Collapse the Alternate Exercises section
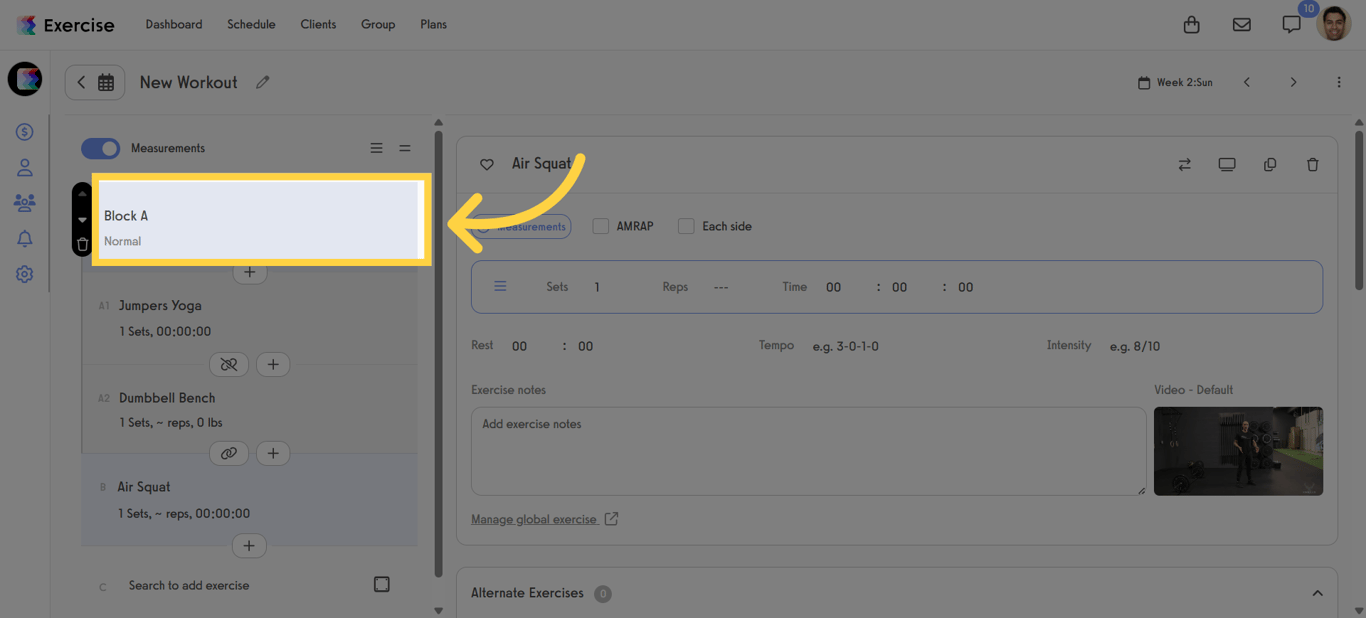The width and height of the screenshot is (1366, 618). tap(1317, 592)
